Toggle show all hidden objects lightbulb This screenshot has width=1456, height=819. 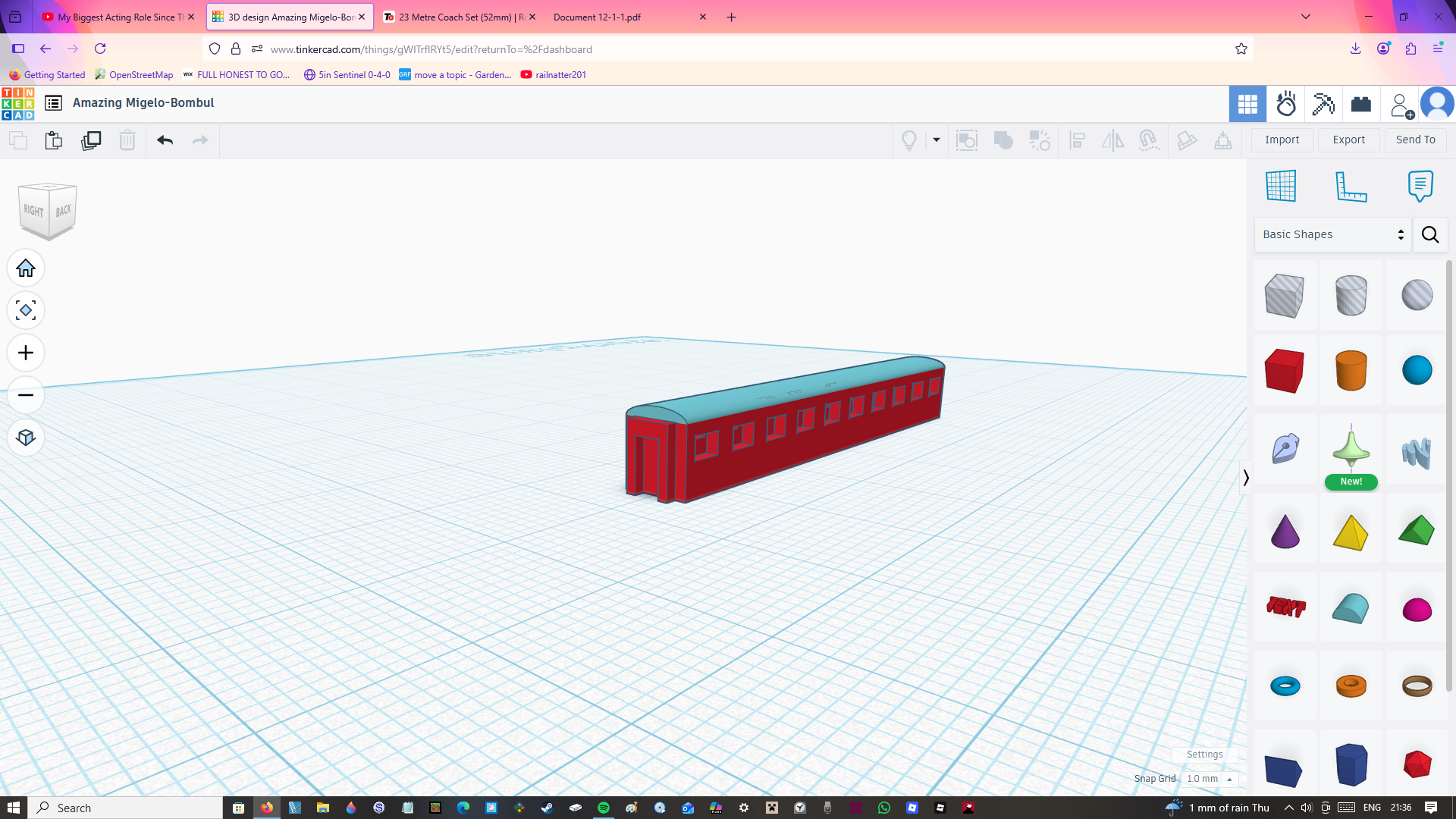click(908, 140)
